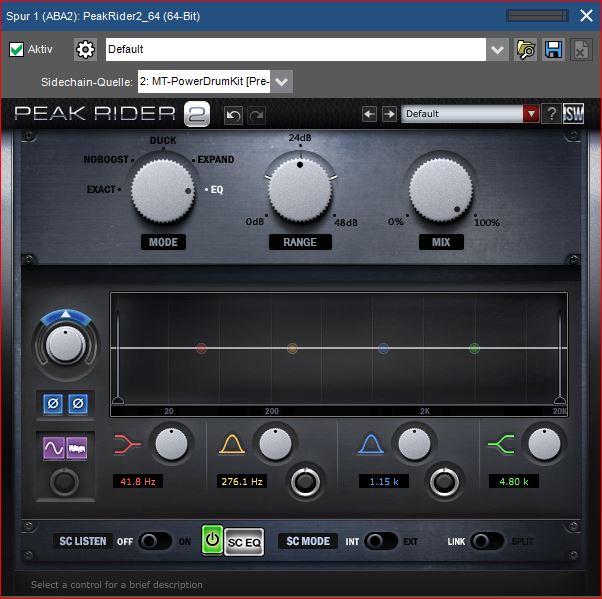Click the SC LISTEN label

[83, 541]
